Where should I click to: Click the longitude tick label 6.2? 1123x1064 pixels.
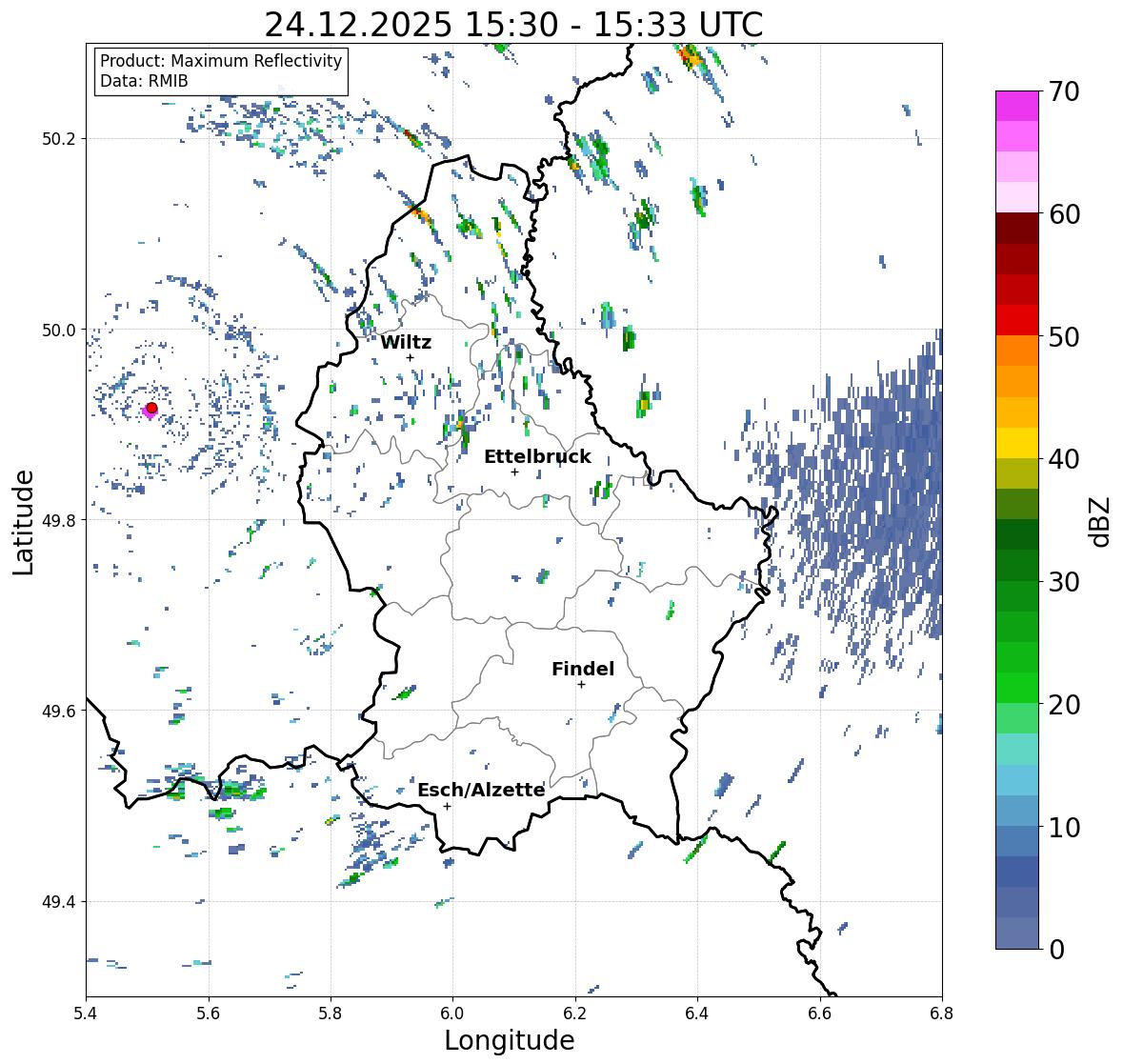click(x=575, y=1014)
